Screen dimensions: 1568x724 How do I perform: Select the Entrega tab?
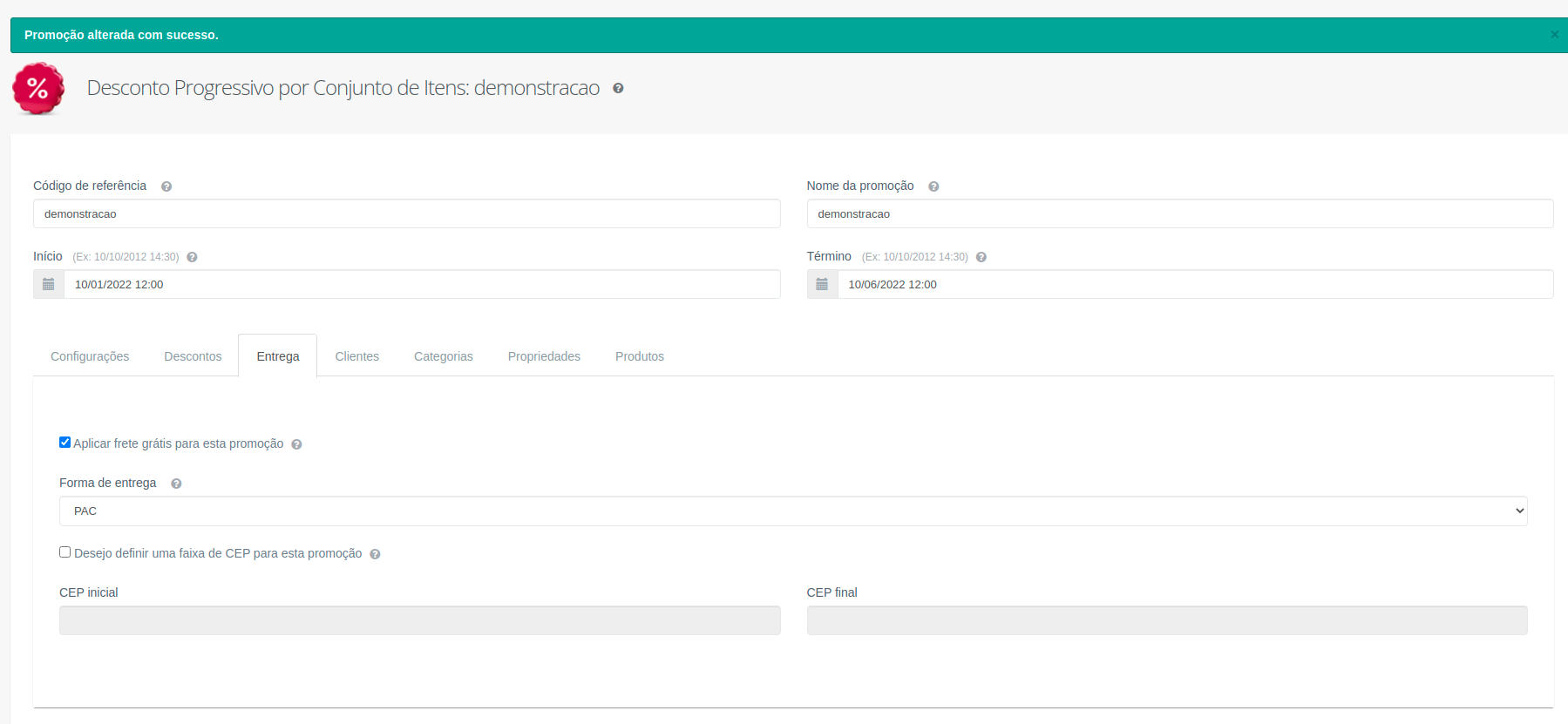(278, 356)
